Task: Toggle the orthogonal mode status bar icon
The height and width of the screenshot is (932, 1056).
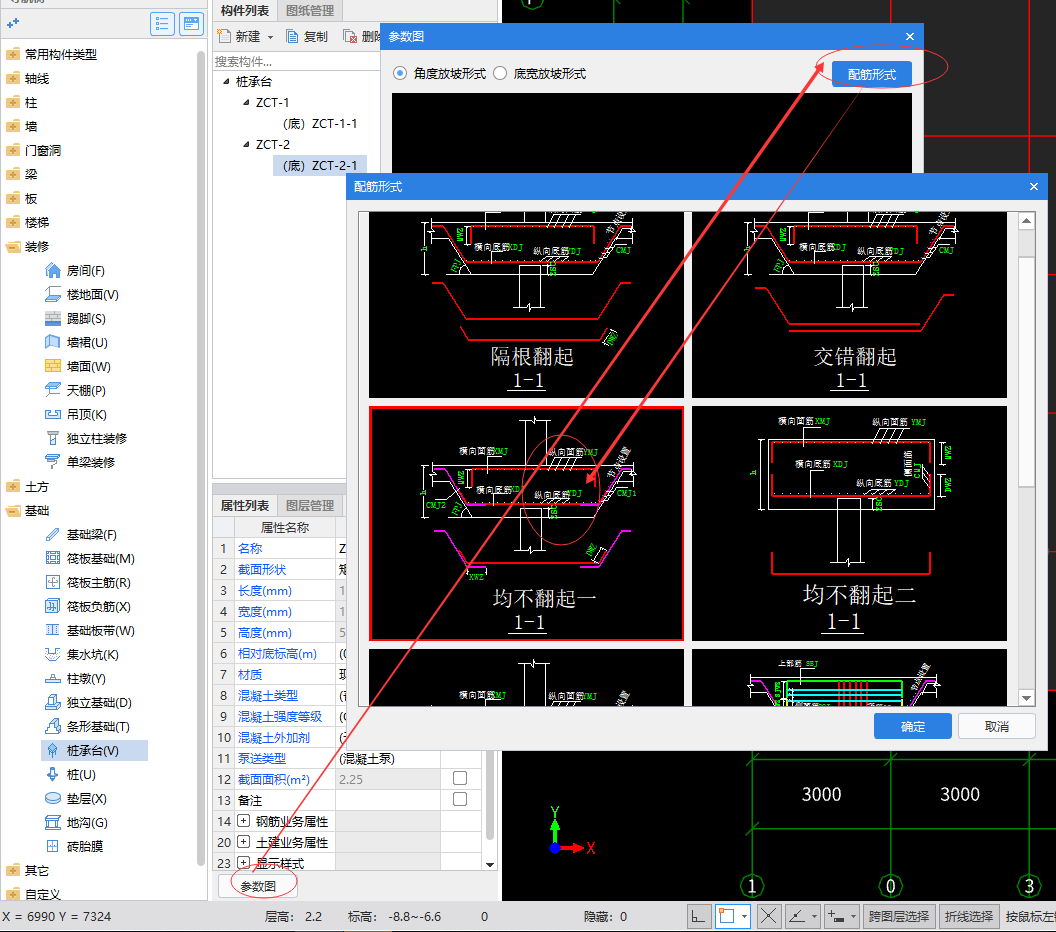Action: [698, 917]
